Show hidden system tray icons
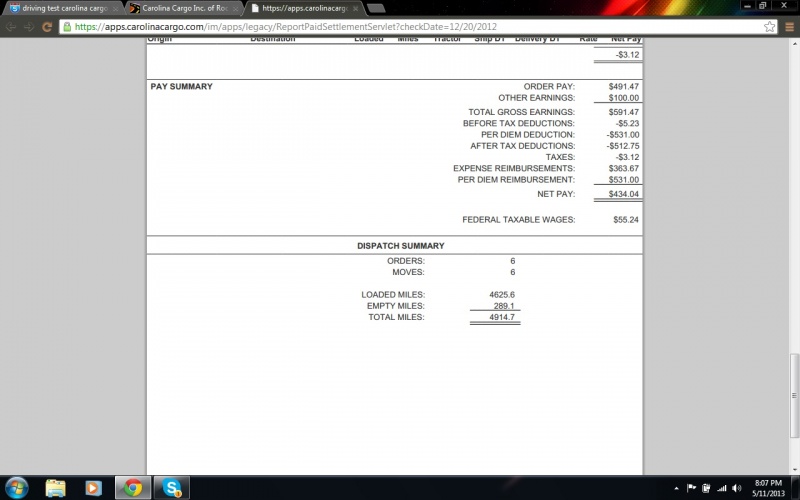This screenshot has height=500, width=800. 677,488
